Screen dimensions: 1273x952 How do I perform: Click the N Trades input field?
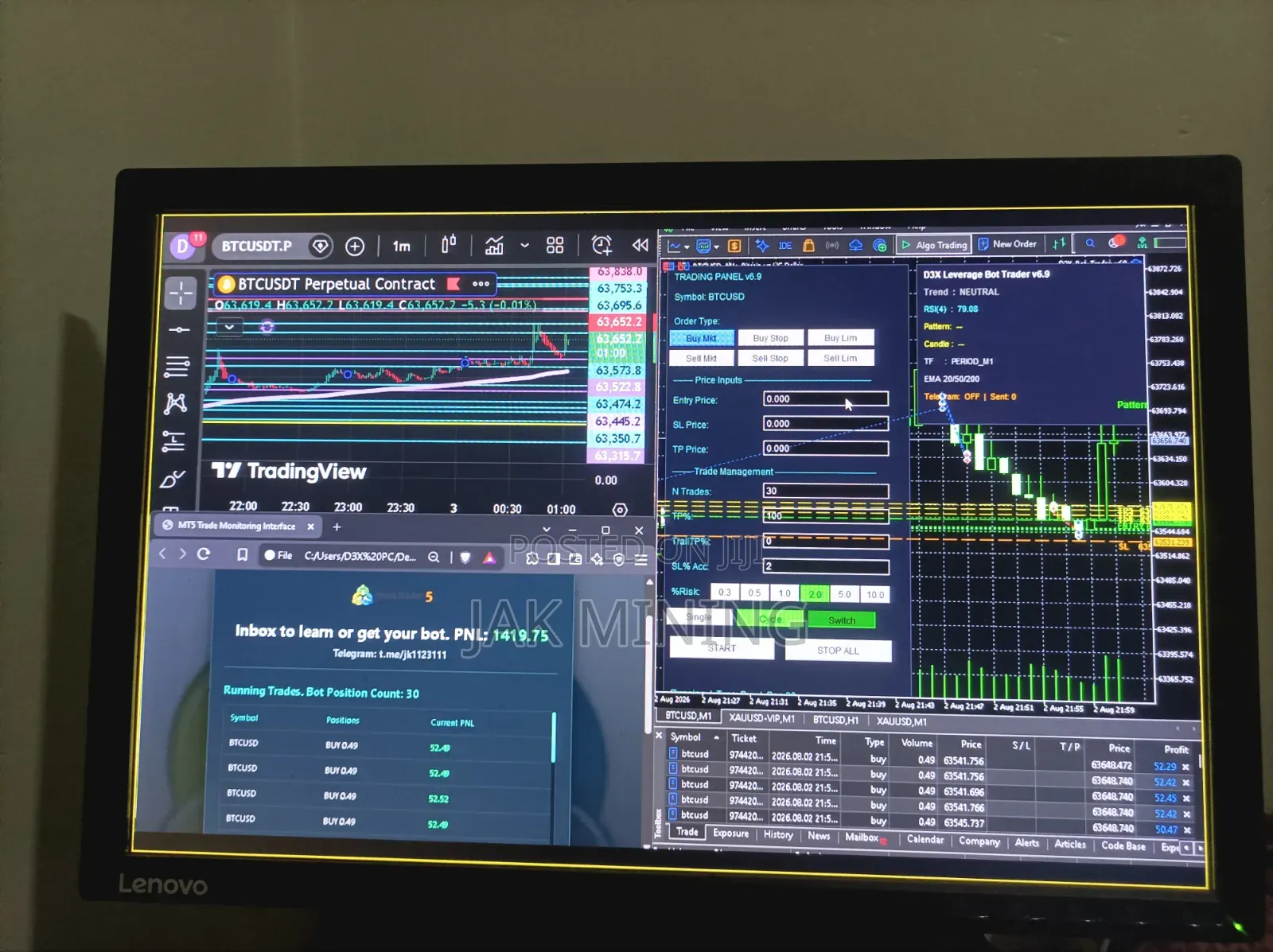[x=826, y=491]
